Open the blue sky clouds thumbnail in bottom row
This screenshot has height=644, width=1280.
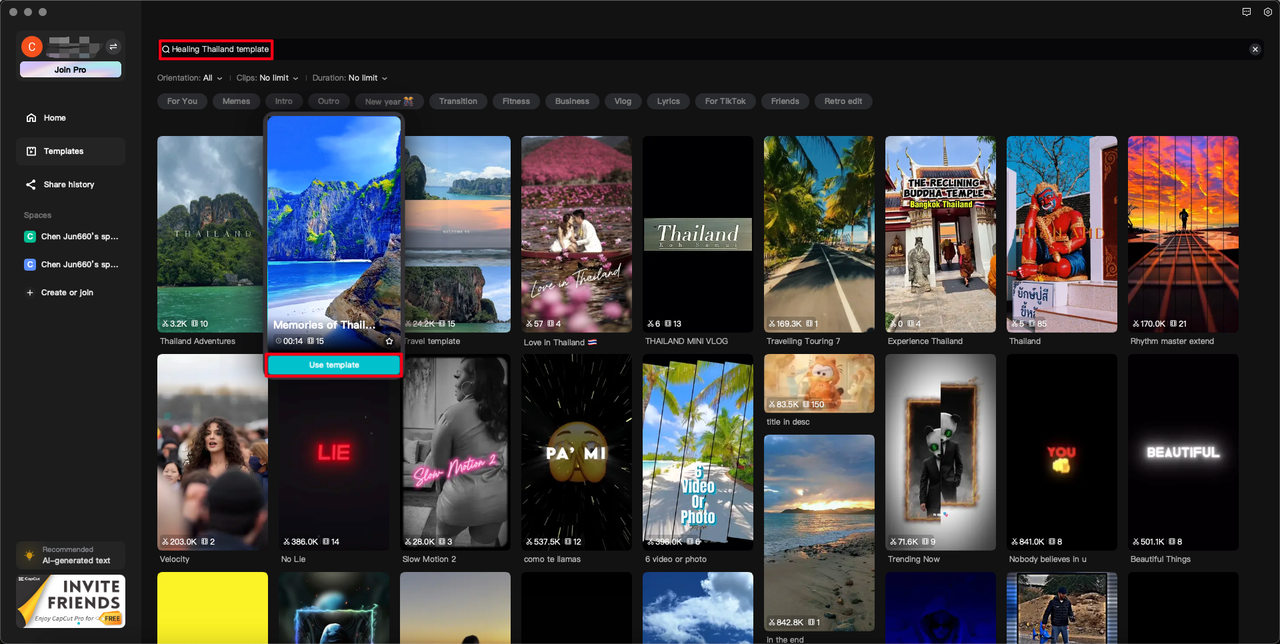(x=698, y=608)
